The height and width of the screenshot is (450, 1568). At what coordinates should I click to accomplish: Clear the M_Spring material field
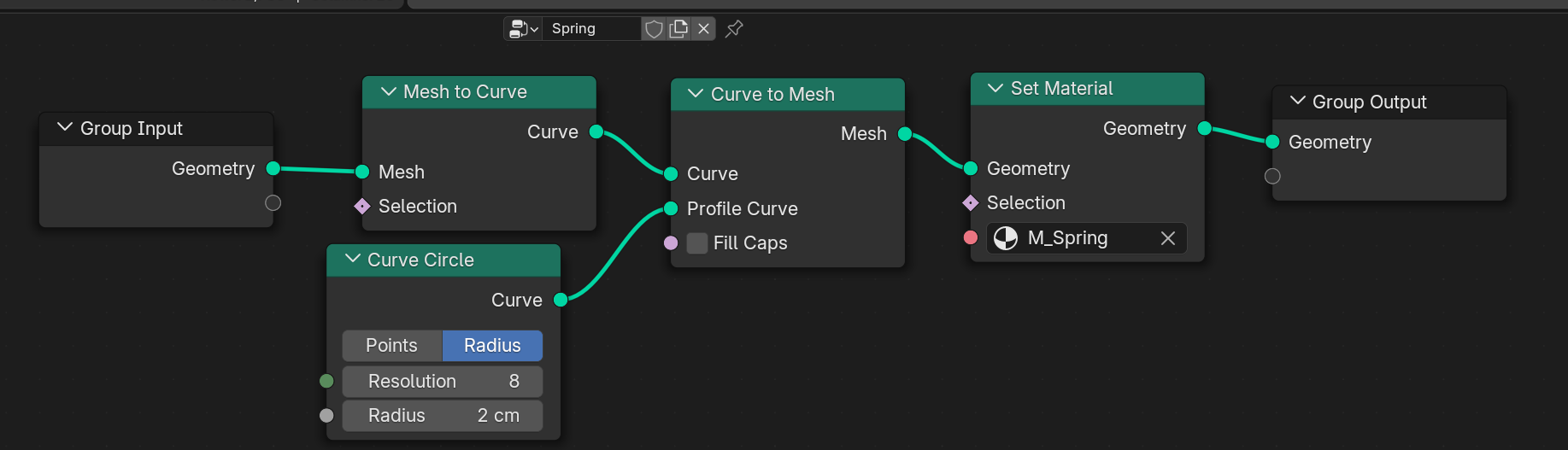click(1168, 238)
